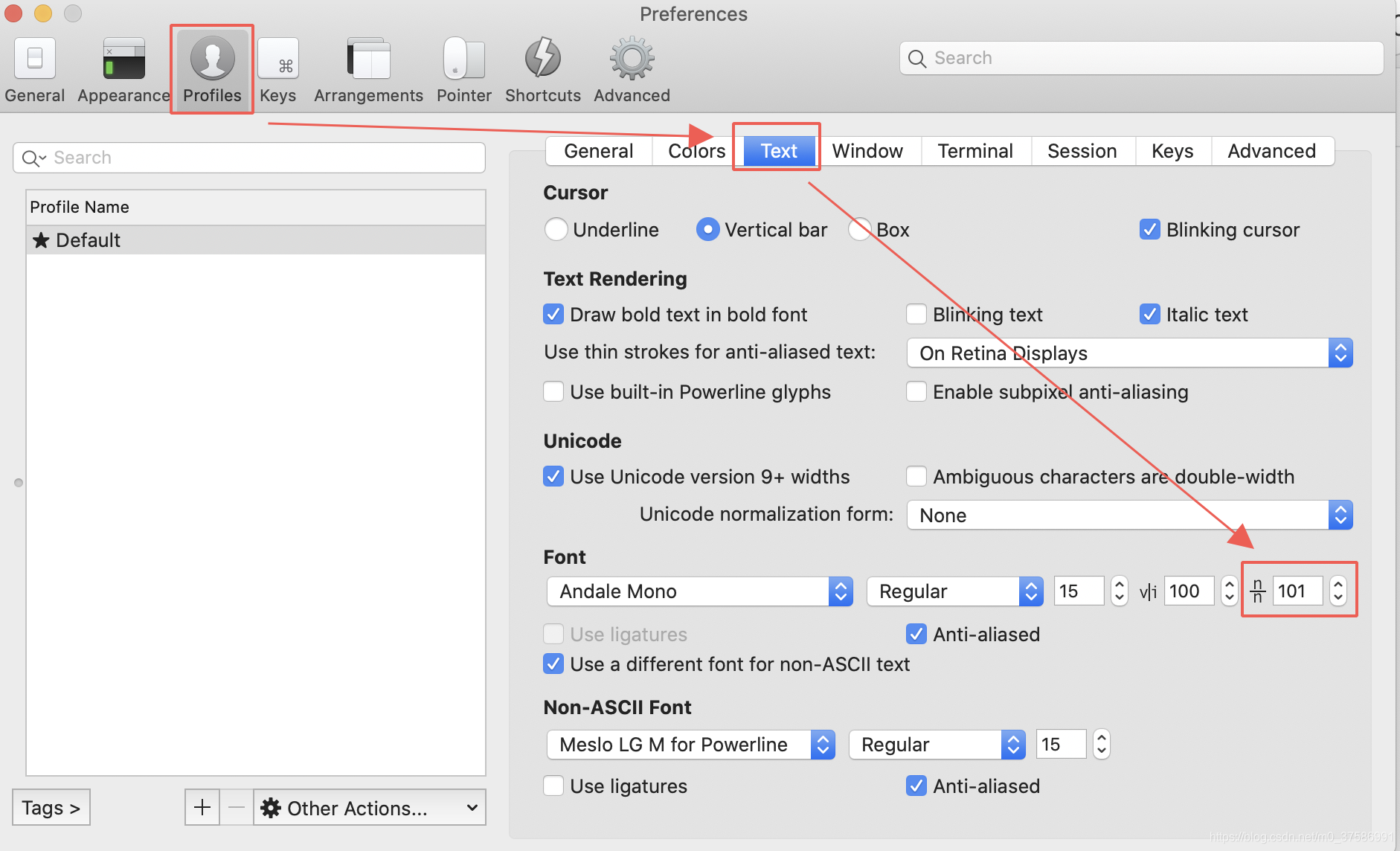The height and width of the screenshot is (851, 1400).
Task: Enable Use built-in Powerline glyphs
Action: tap(553, 391)
